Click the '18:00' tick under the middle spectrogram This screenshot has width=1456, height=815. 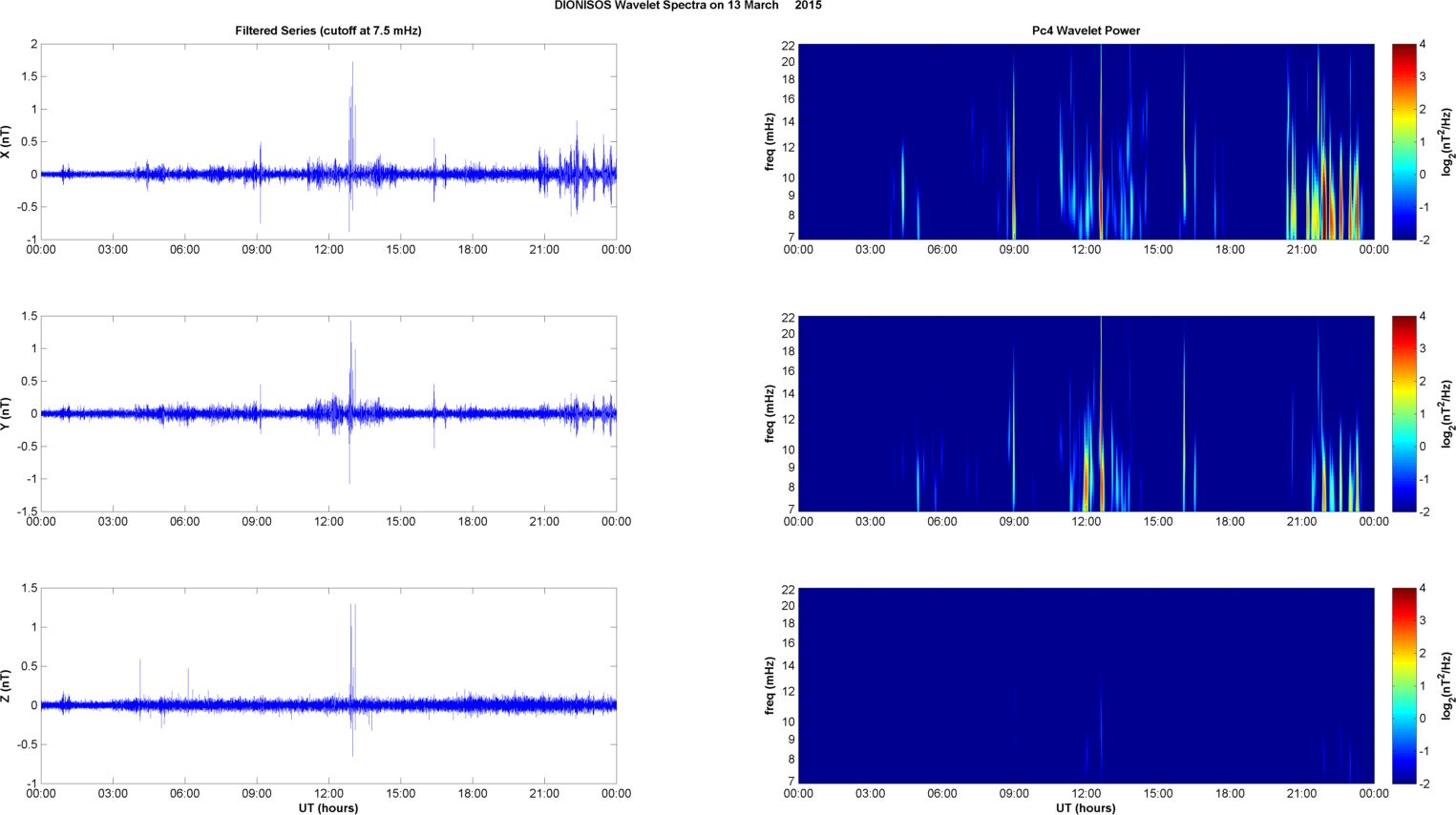[1230, 522]
